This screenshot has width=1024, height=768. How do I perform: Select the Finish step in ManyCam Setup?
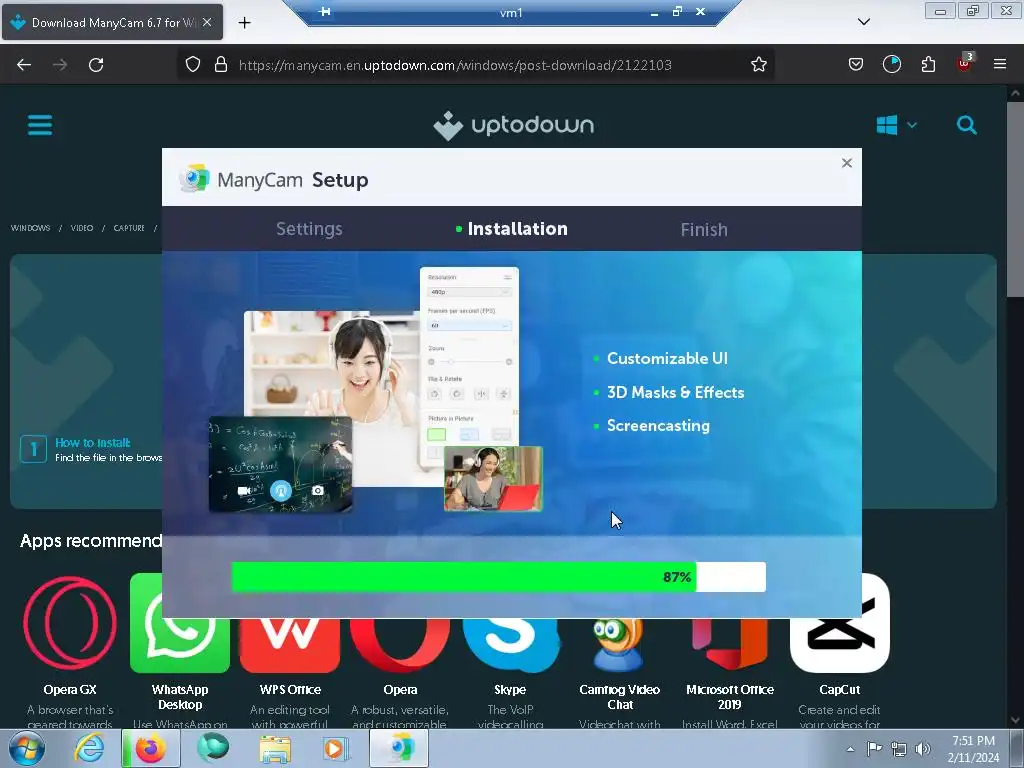704,230
